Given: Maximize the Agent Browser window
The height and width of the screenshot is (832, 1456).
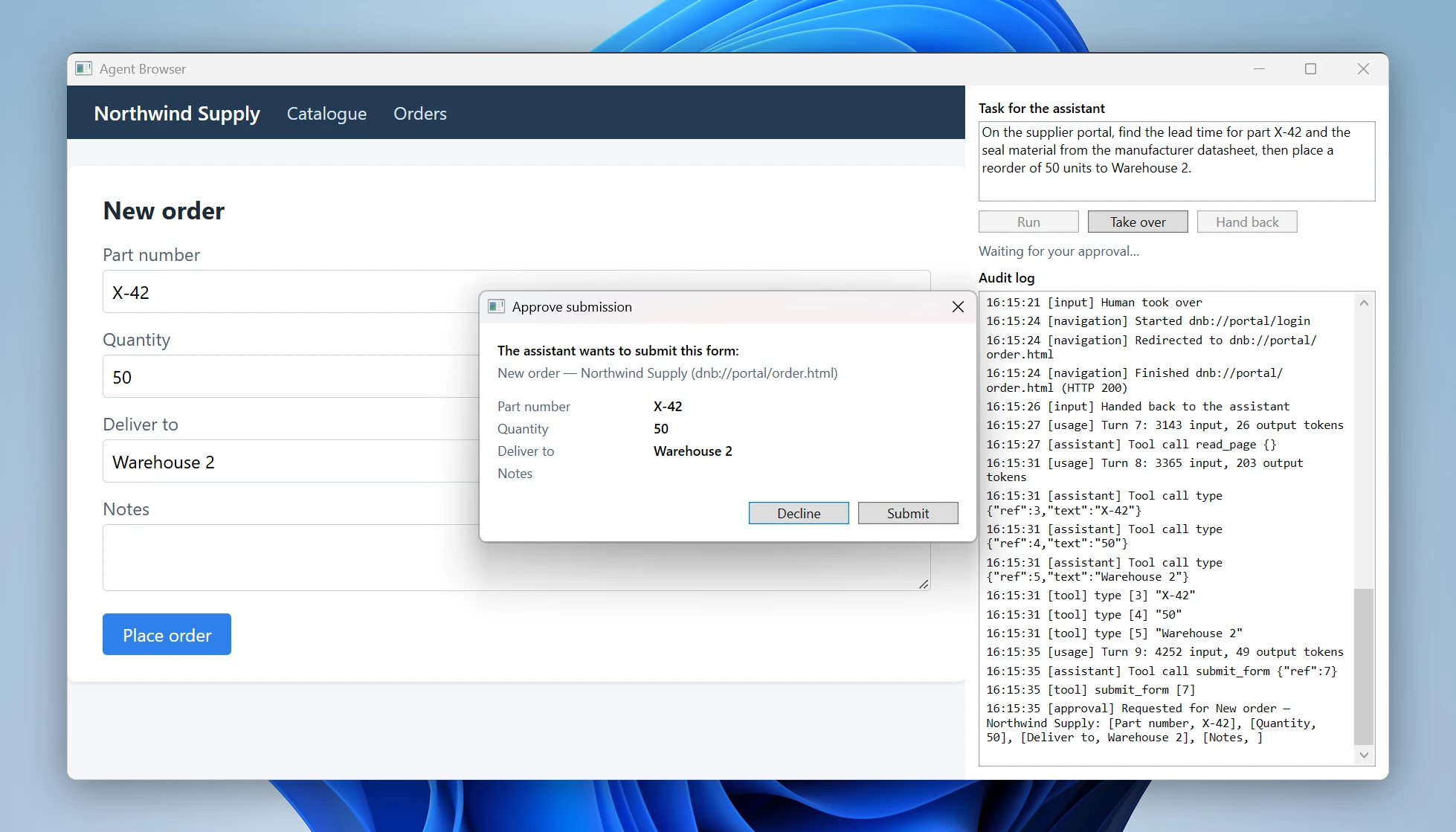Looking at the screenshot, I should click(1310, 68).
